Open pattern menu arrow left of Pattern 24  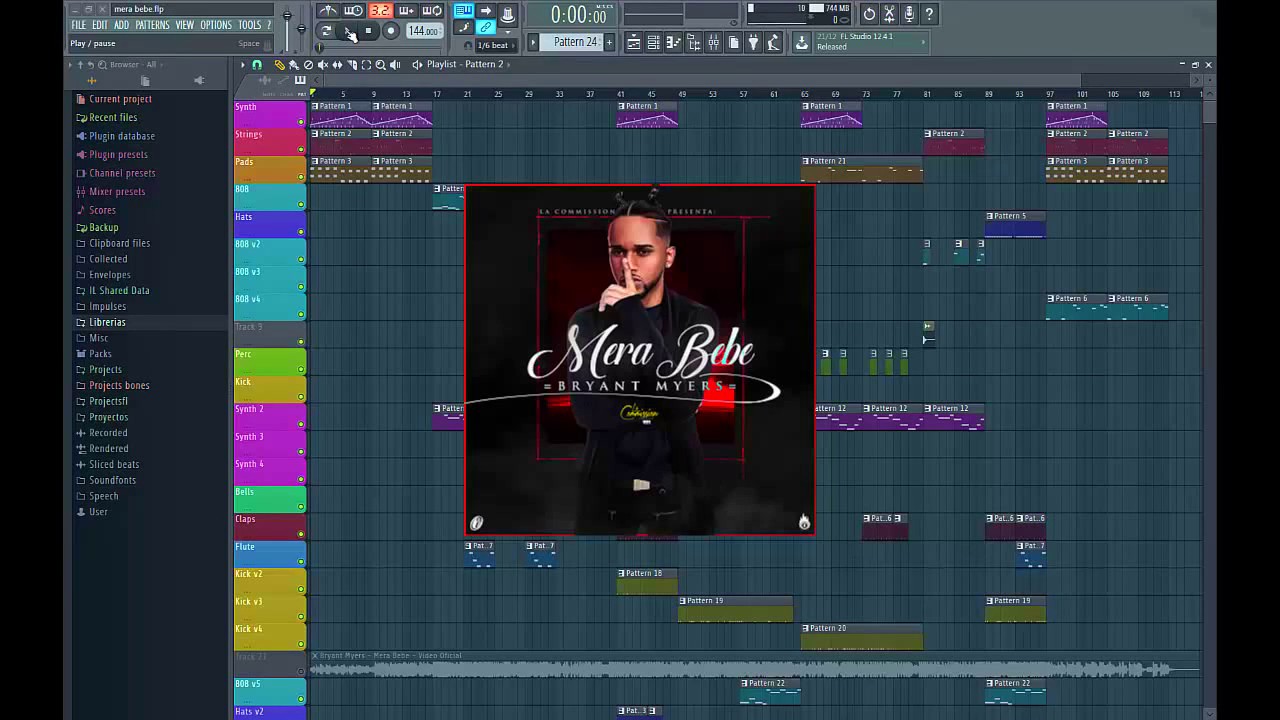[x=533, y=42]
